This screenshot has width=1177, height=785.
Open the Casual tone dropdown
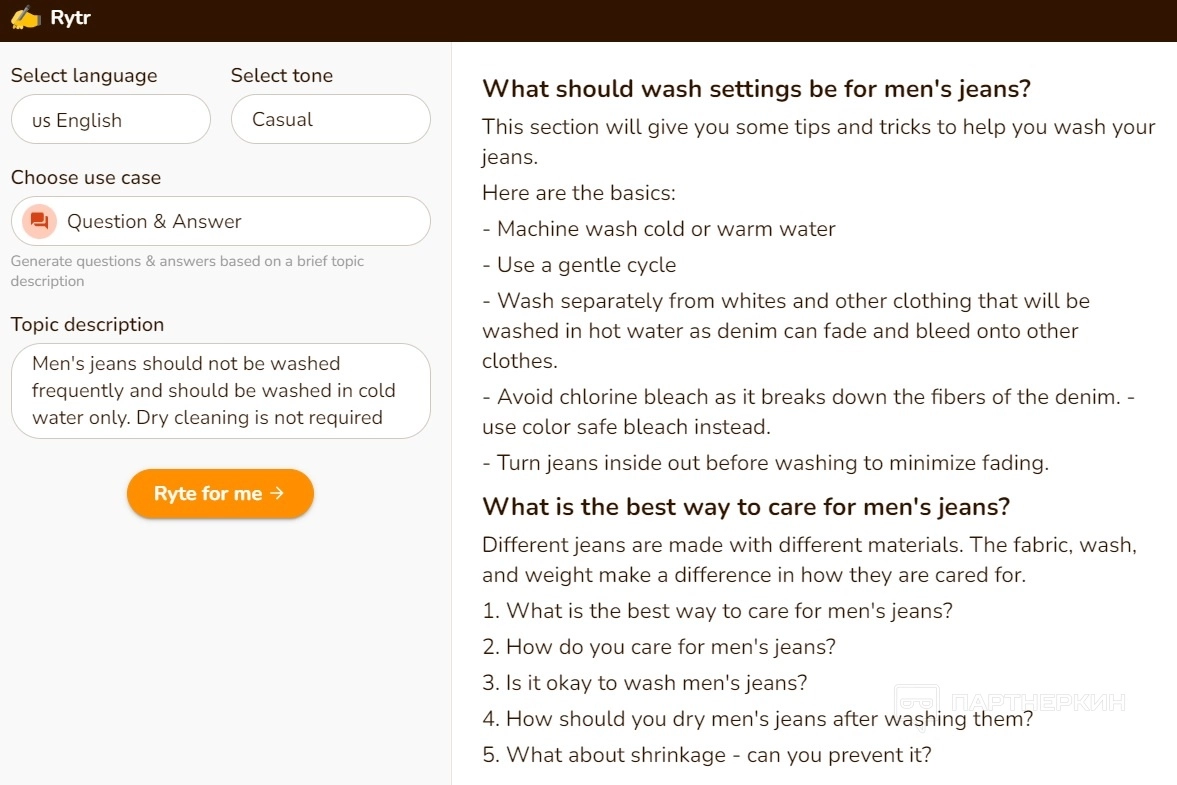click(x=330, y=120)
